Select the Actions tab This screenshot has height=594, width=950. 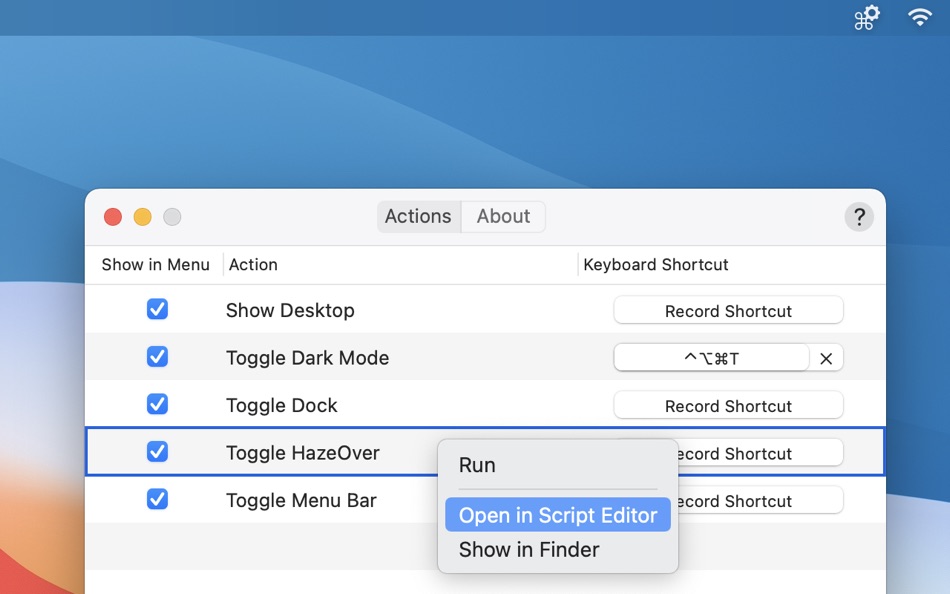(x=418, y=217)
